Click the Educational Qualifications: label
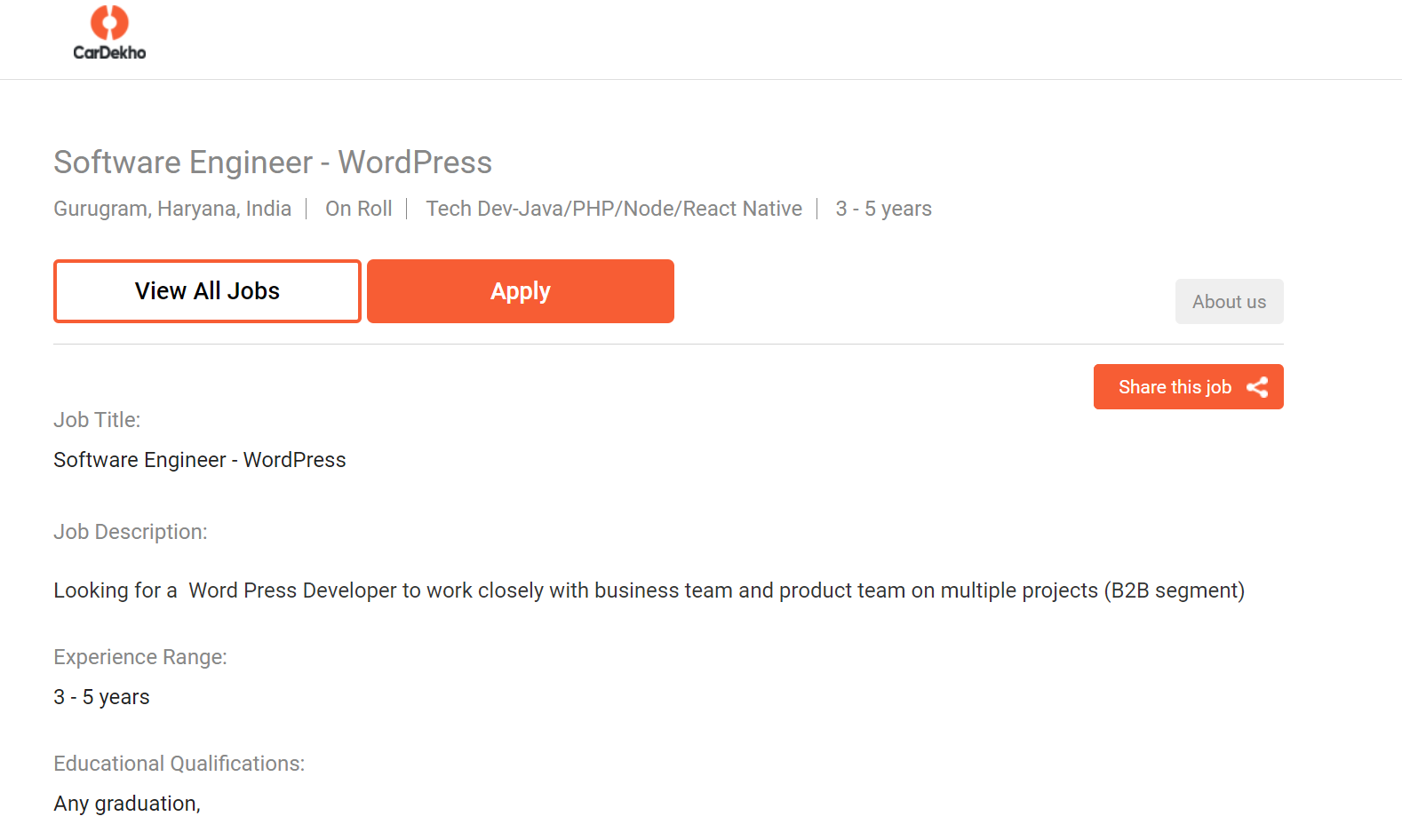The height and width of the screenshot is (840, 1402). (179, 764)
